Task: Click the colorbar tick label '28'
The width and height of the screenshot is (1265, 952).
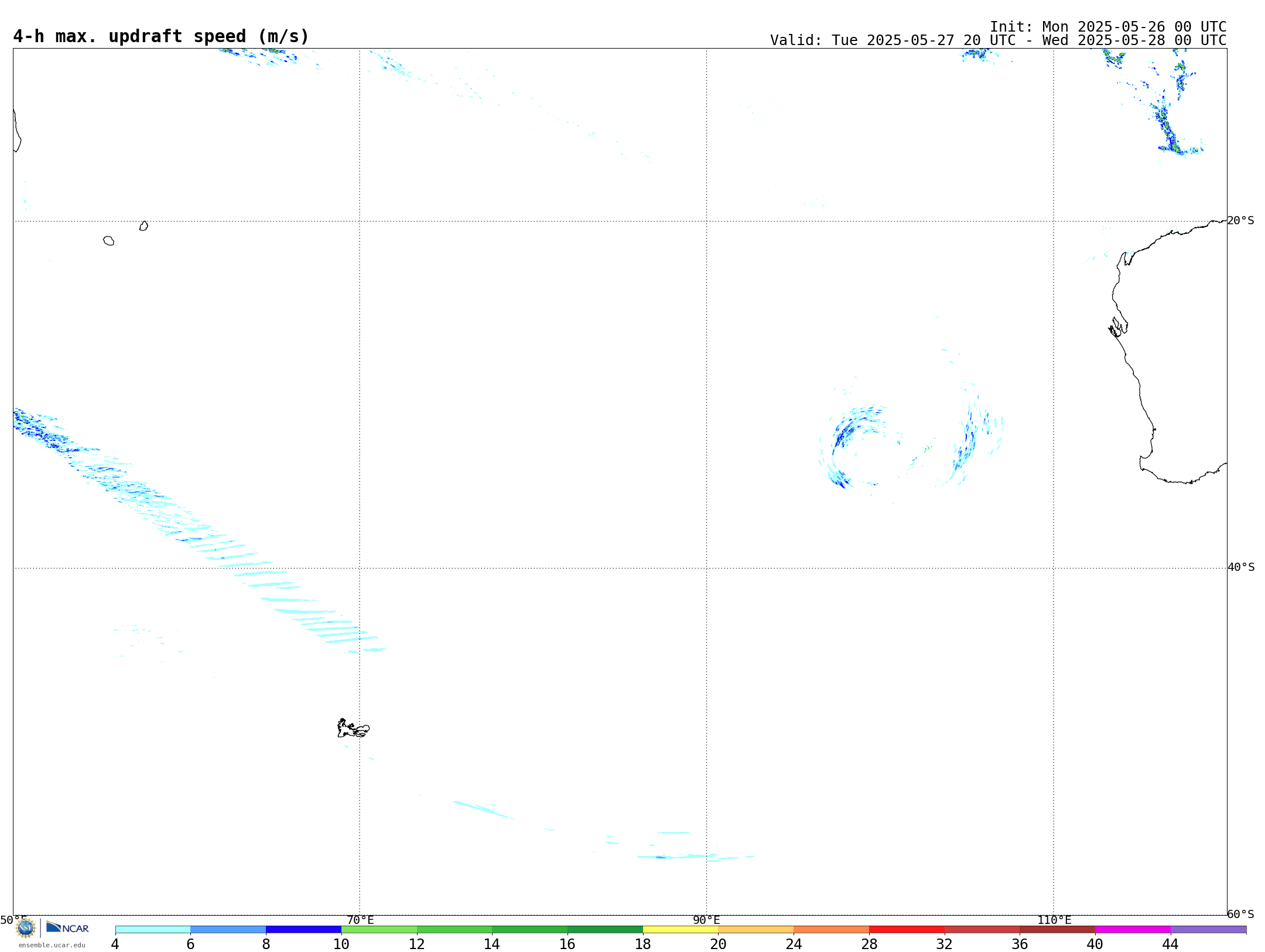Action: (870, 944)
